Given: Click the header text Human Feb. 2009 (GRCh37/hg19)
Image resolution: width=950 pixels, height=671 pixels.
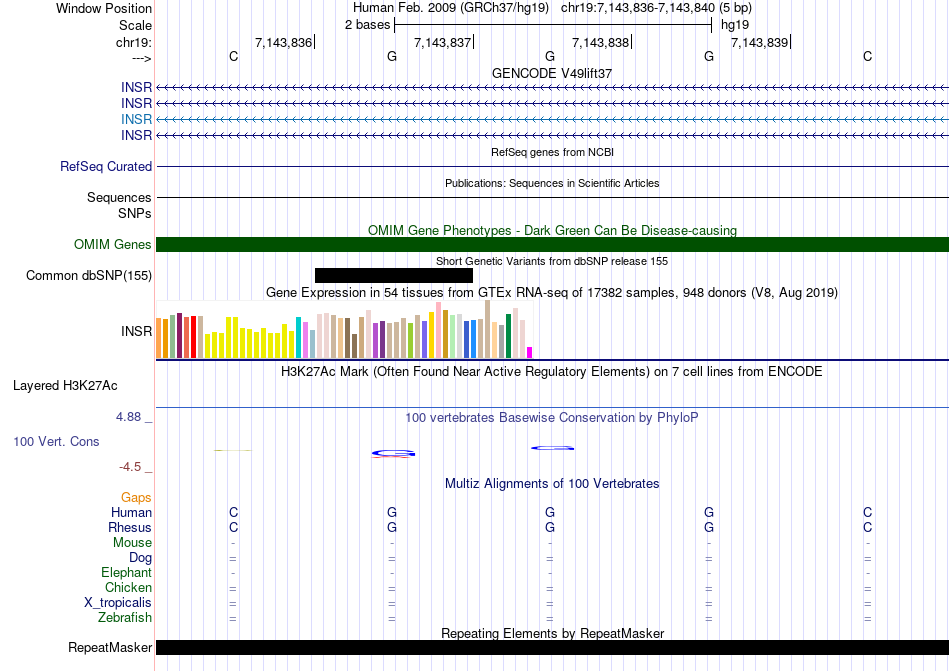Looking at the screenshot, I should tap(451, 8).
